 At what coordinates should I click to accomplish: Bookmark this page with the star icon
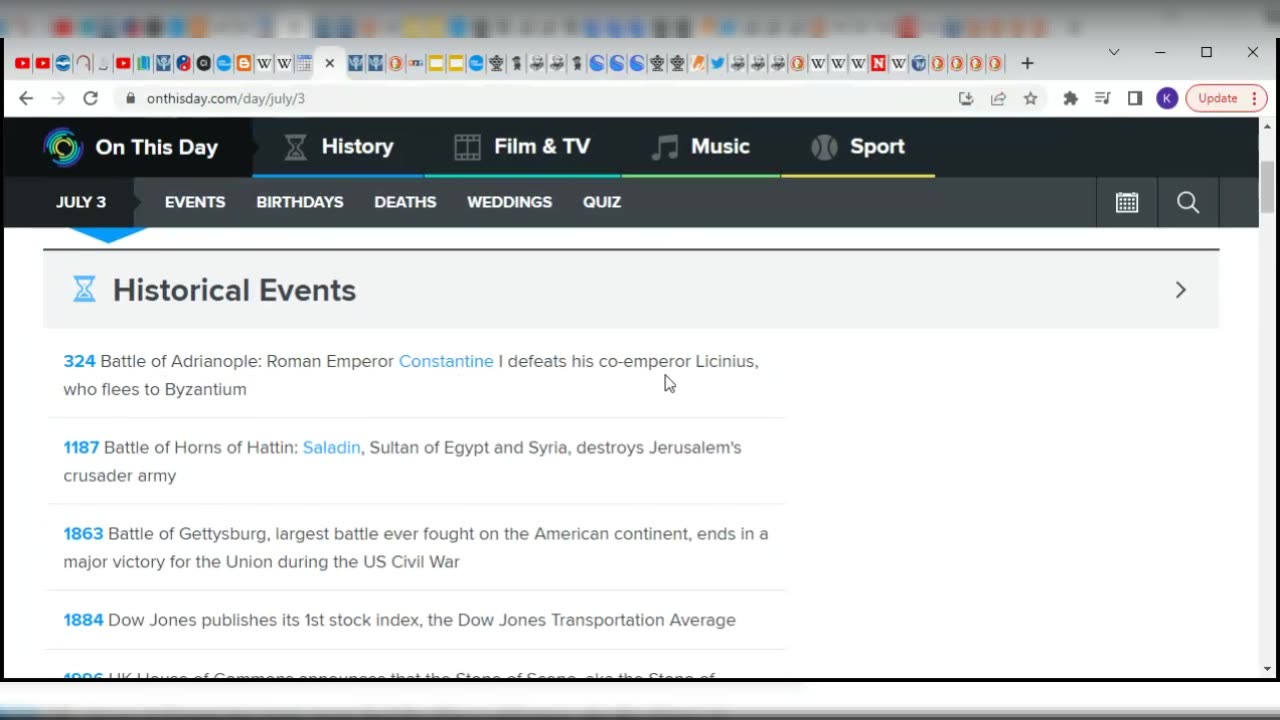(x=1030, y=98)
